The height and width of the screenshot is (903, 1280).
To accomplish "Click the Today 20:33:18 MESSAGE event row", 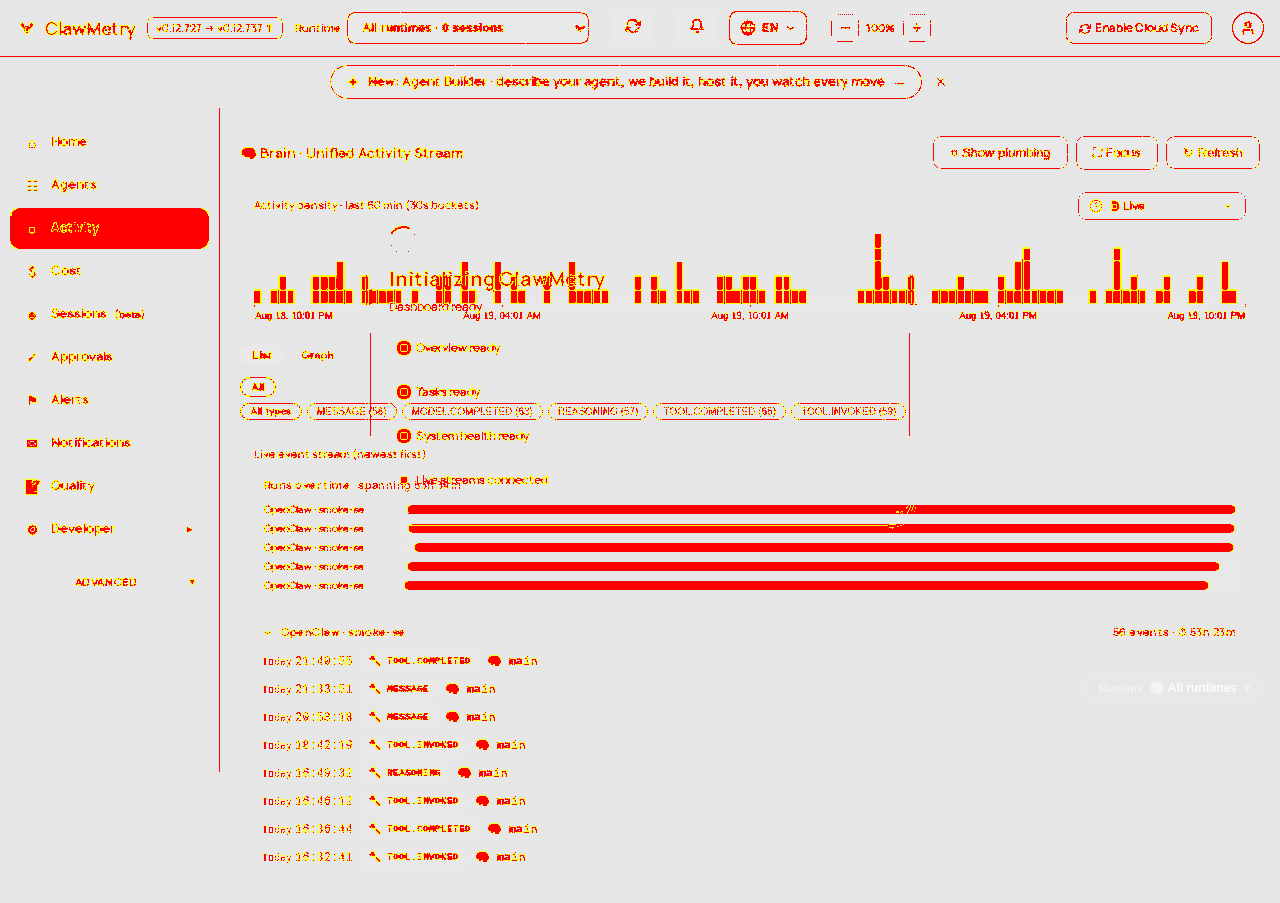I will 748,717.
